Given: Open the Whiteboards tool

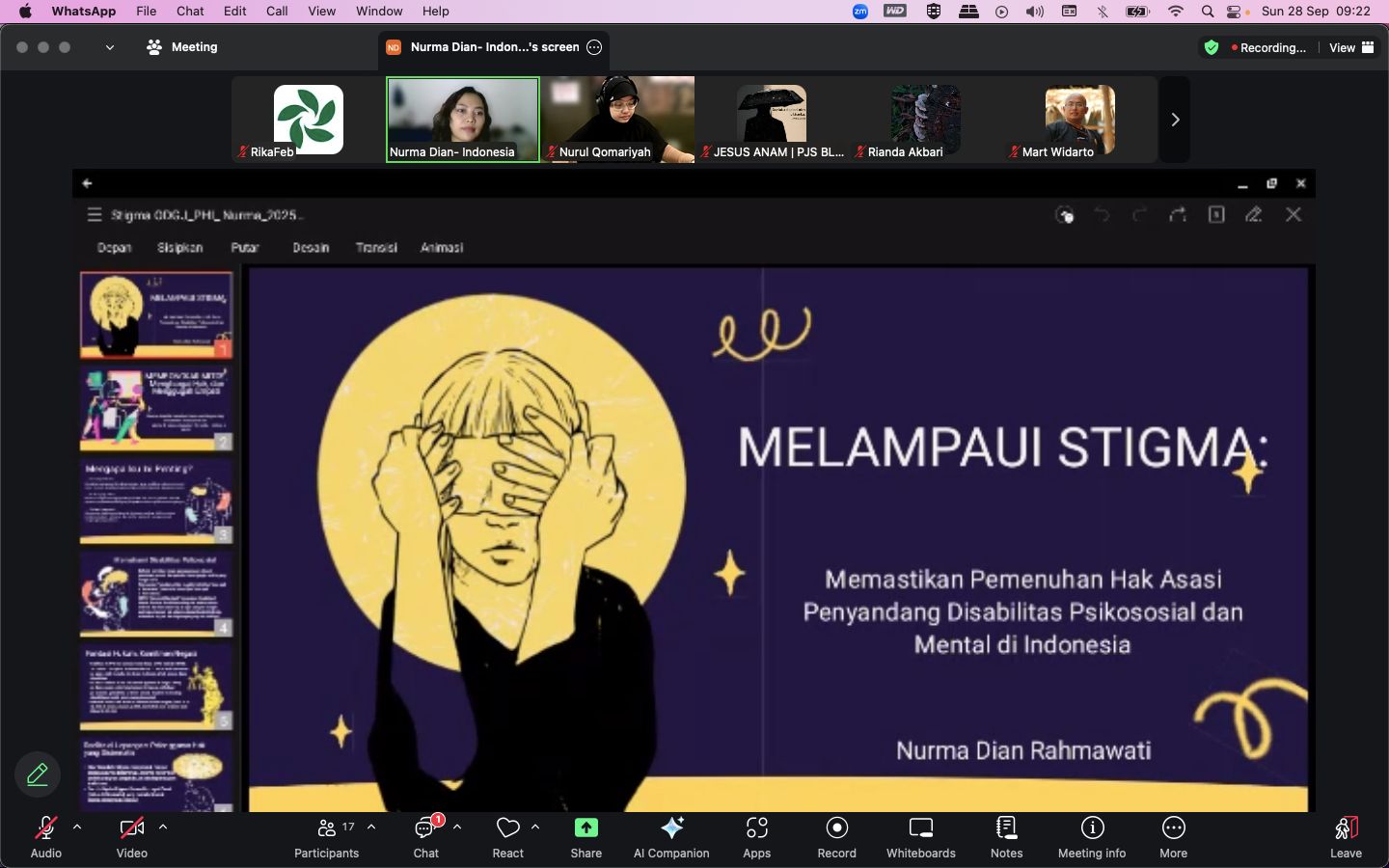Looking at the screenshot, I should tap(920, 836).
